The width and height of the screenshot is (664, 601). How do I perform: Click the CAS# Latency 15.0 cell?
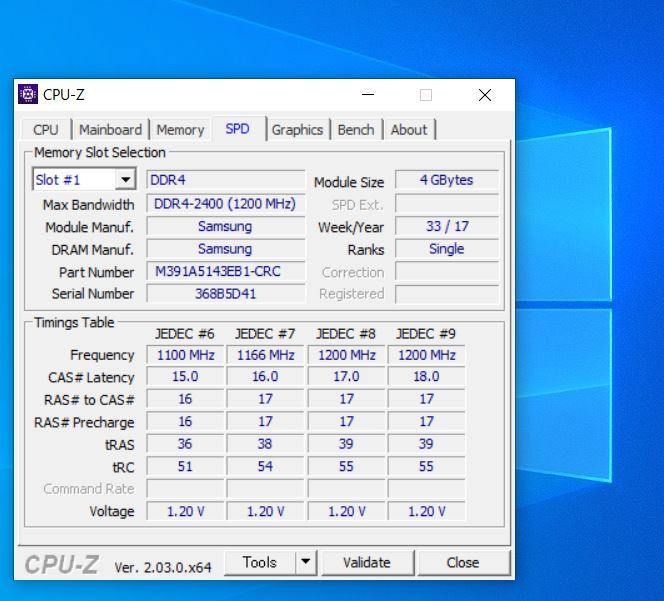point(185,377)
